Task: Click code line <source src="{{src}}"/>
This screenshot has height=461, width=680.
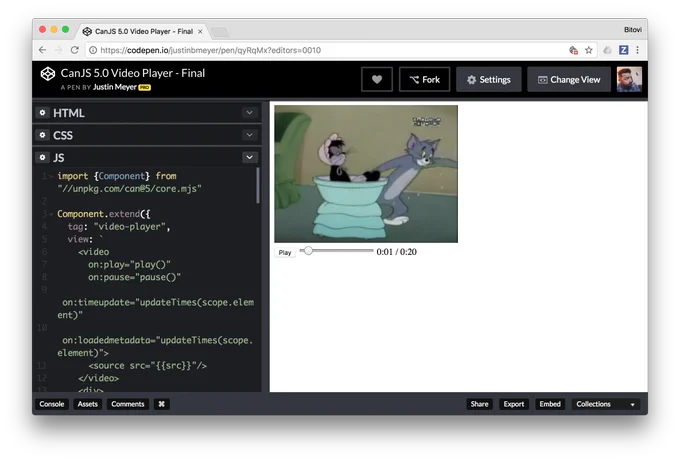Action: [x=147, y=366]
